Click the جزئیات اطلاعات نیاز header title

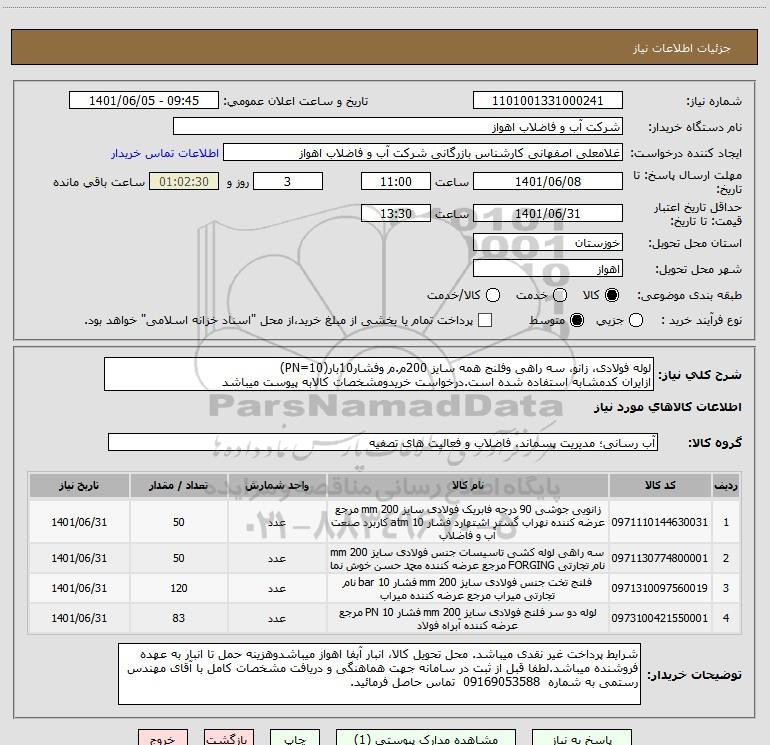pyautogui.click(x=681, y=48)
